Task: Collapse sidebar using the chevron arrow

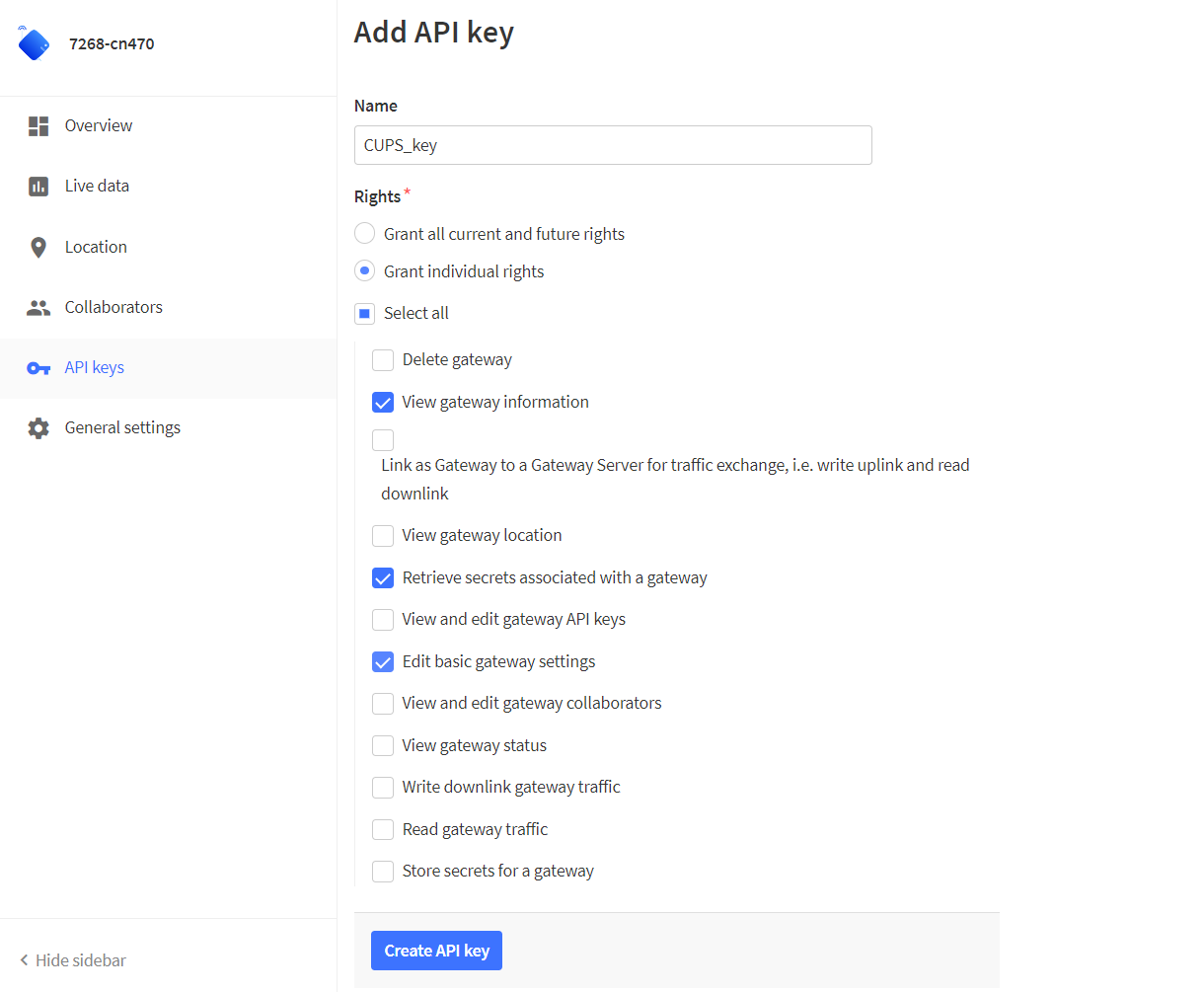Action: 24,960
